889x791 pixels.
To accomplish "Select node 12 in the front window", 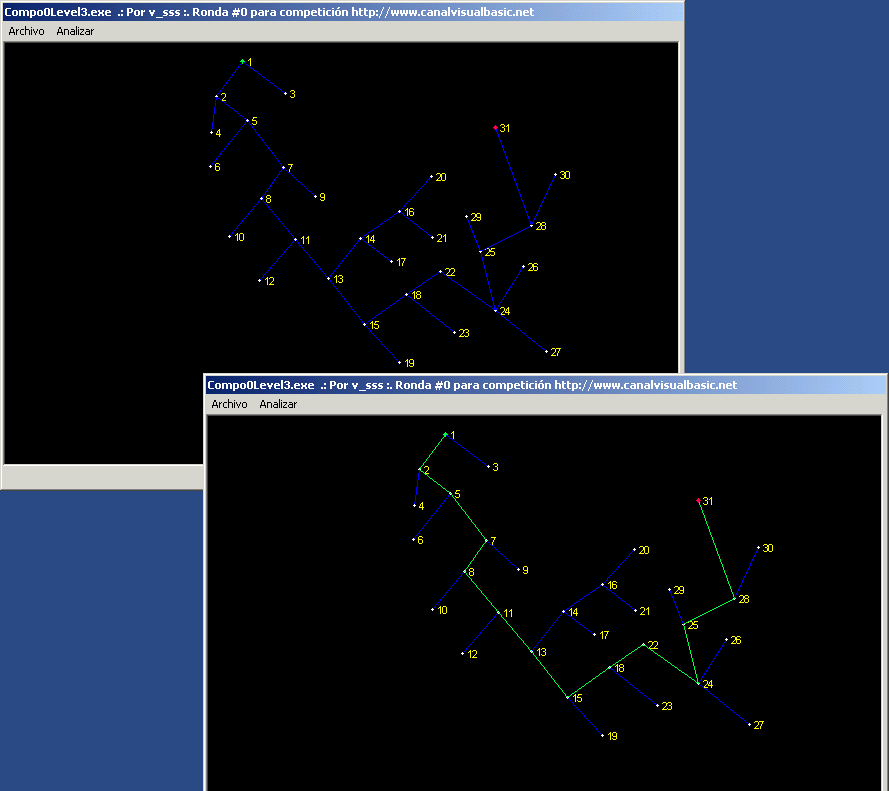I will coord(463,653).
